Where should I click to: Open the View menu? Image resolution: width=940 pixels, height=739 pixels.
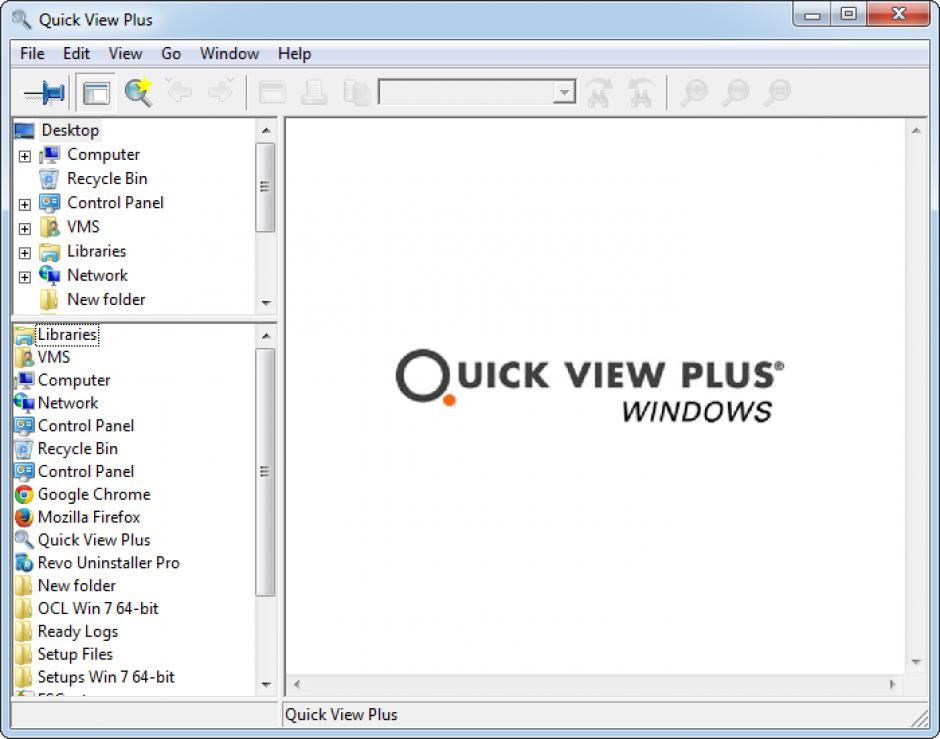coord(125,54)
